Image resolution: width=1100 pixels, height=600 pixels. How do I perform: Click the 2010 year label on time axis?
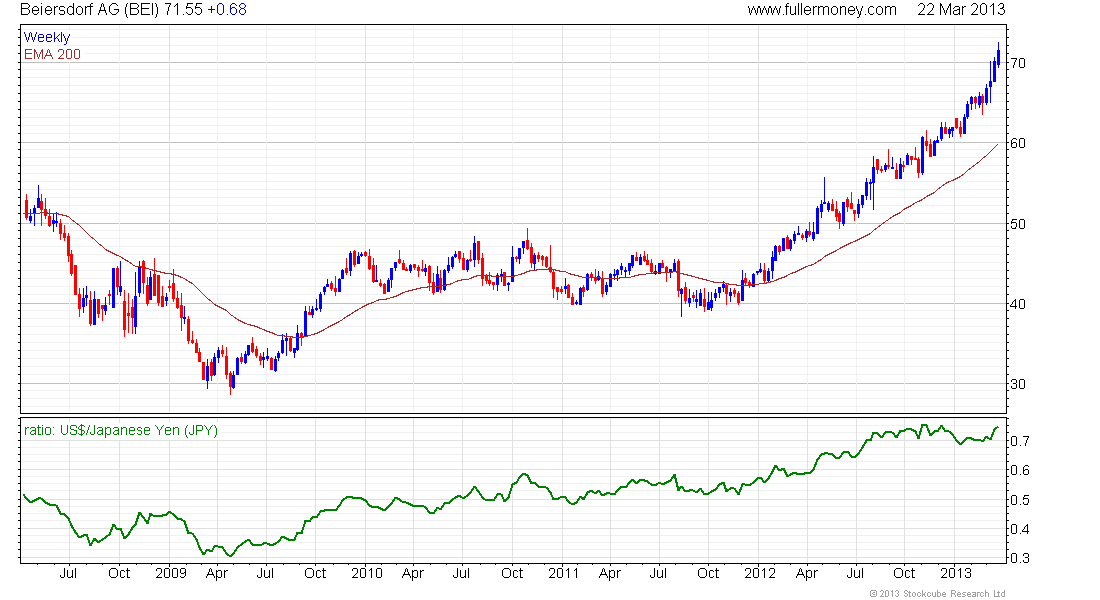[x=367, y=573]
